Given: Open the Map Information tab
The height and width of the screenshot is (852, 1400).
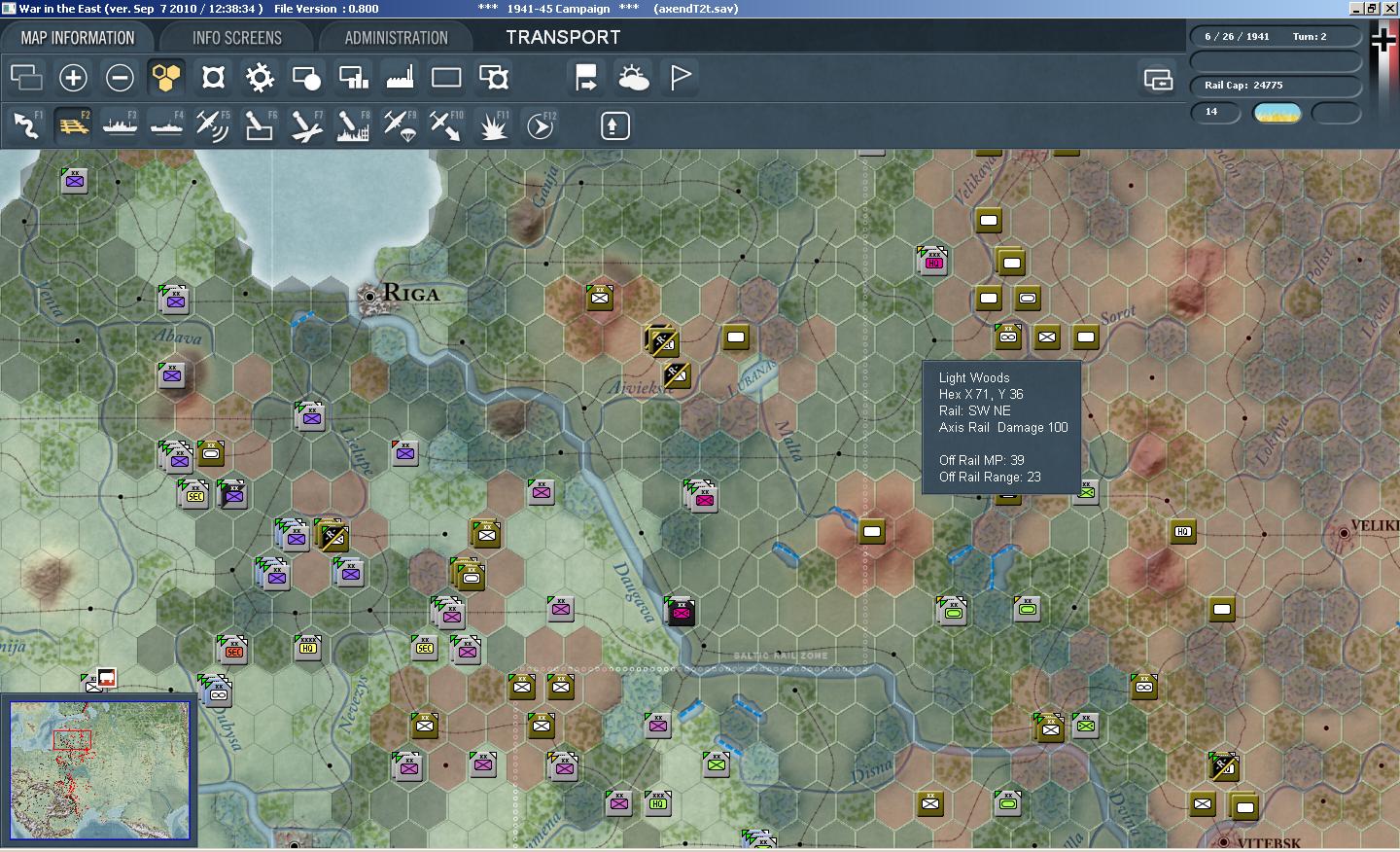Looking at the screenshot, I should tap(78, 38).
